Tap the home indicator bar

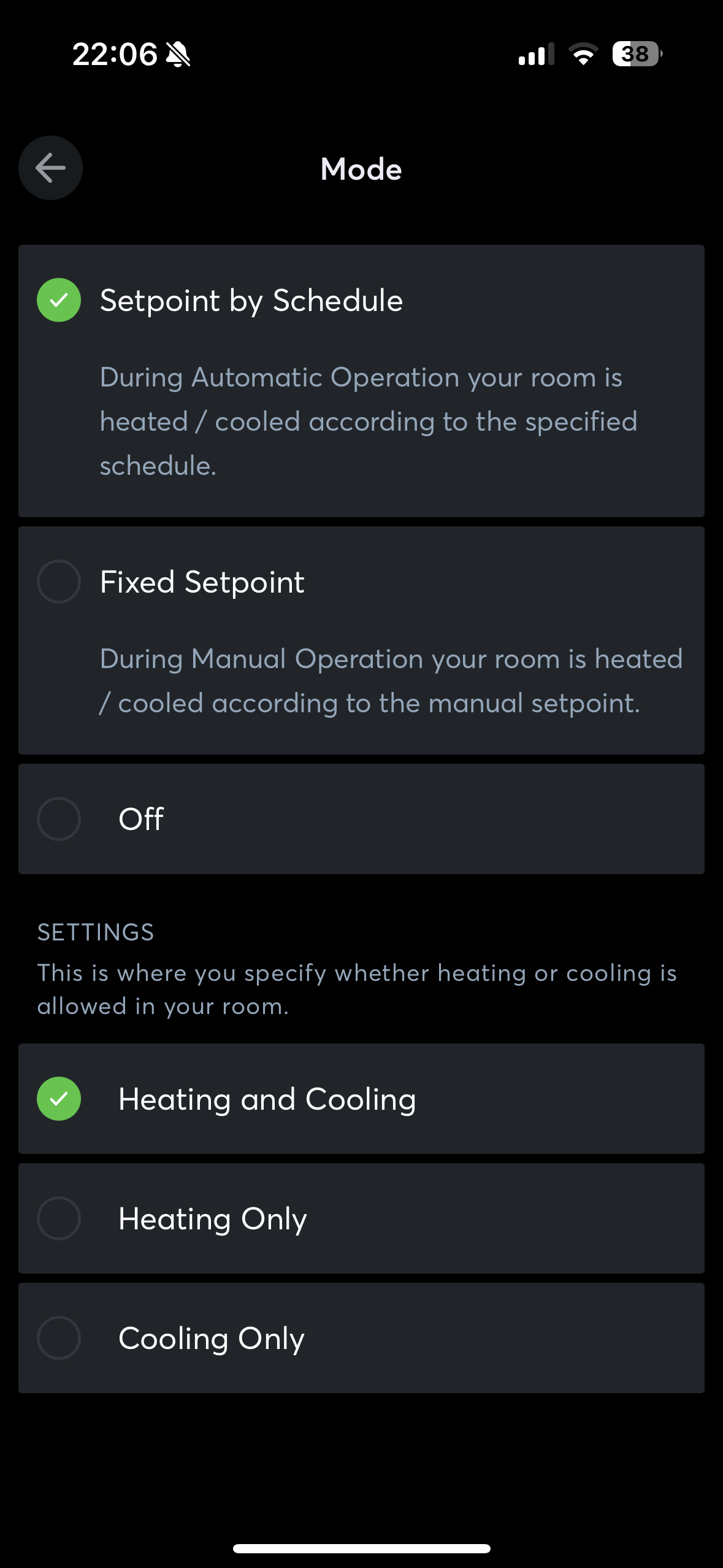361,1548
